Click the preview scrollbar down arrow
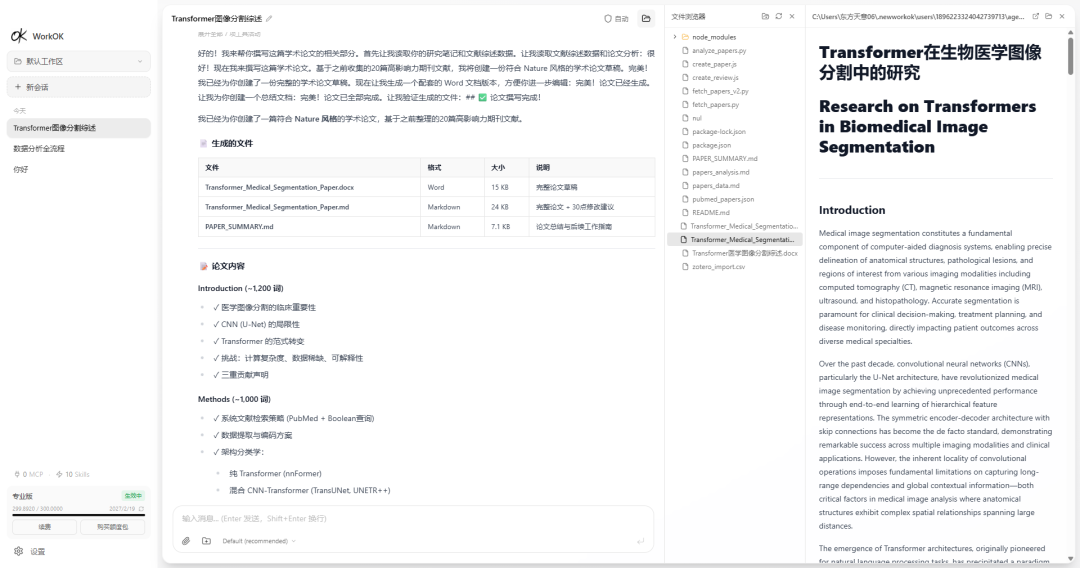 (1070, 559)
